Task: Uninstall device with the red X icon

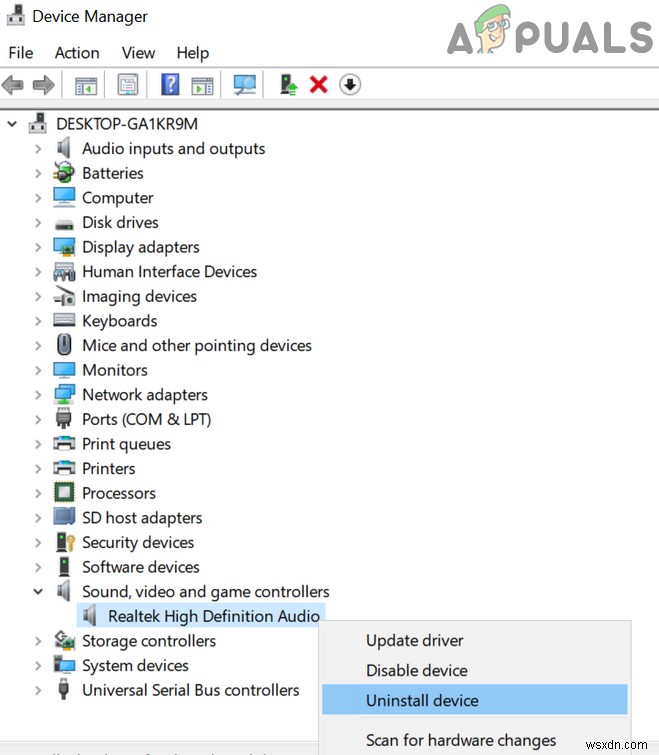Action: coord(319,85)
